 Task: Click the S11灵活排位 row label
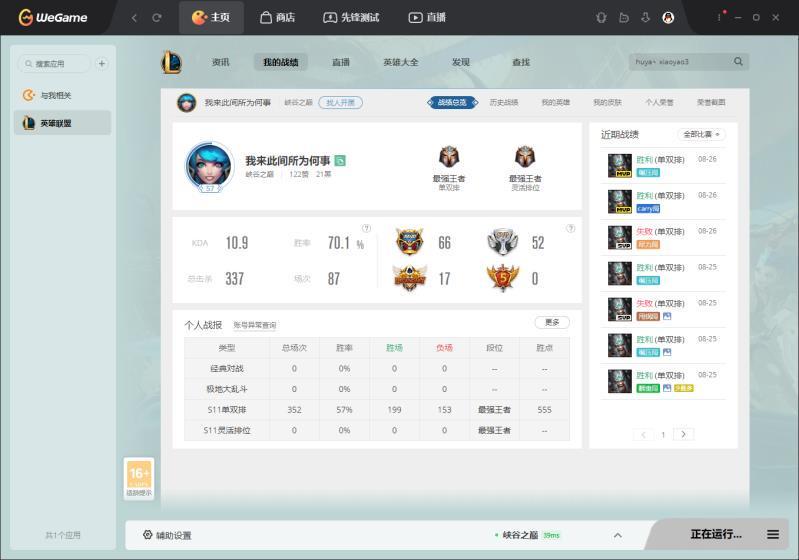227,430
